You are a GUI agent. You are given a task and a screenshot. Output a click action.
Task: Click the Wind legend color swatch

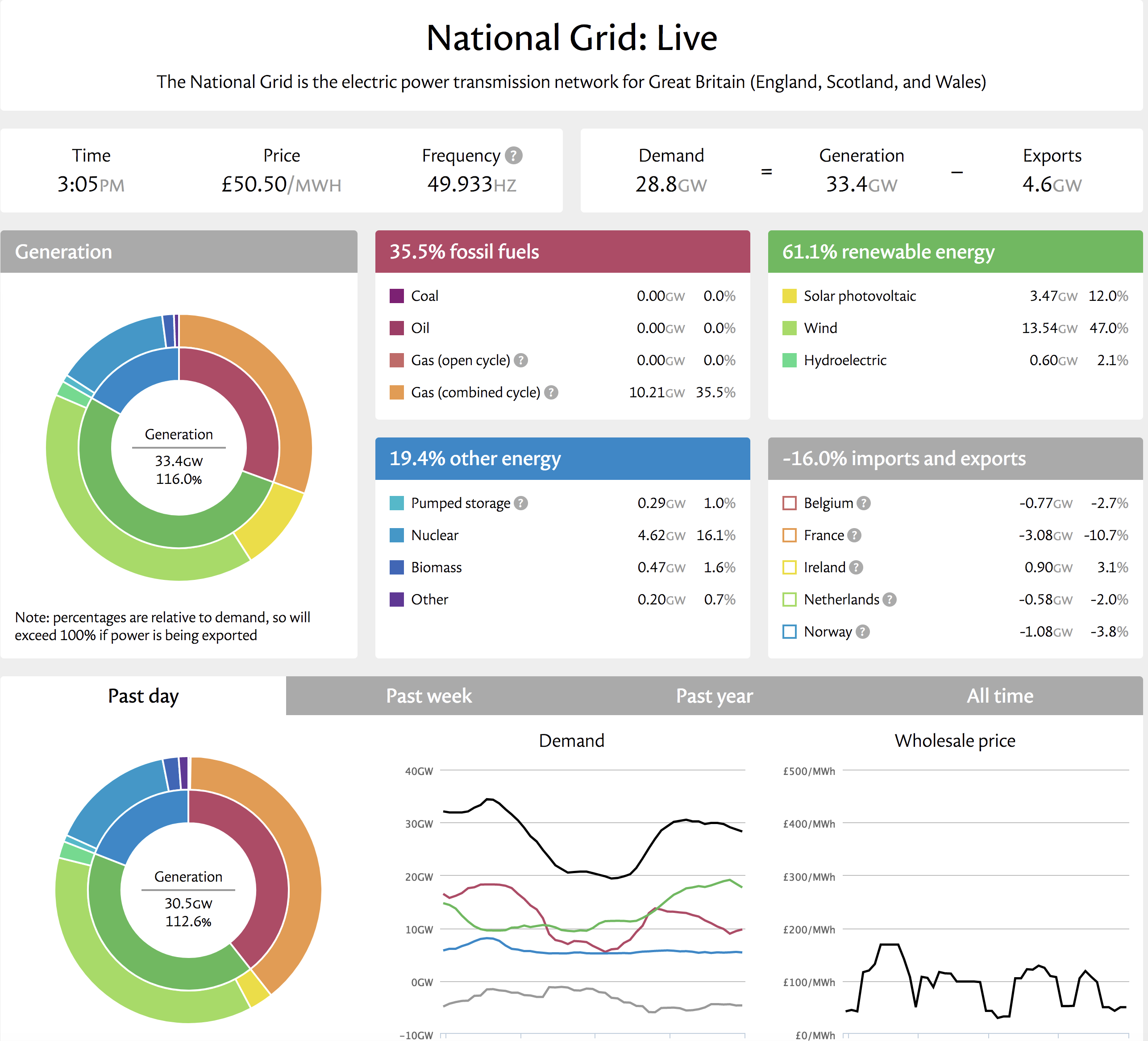click(x=789, y=329)
